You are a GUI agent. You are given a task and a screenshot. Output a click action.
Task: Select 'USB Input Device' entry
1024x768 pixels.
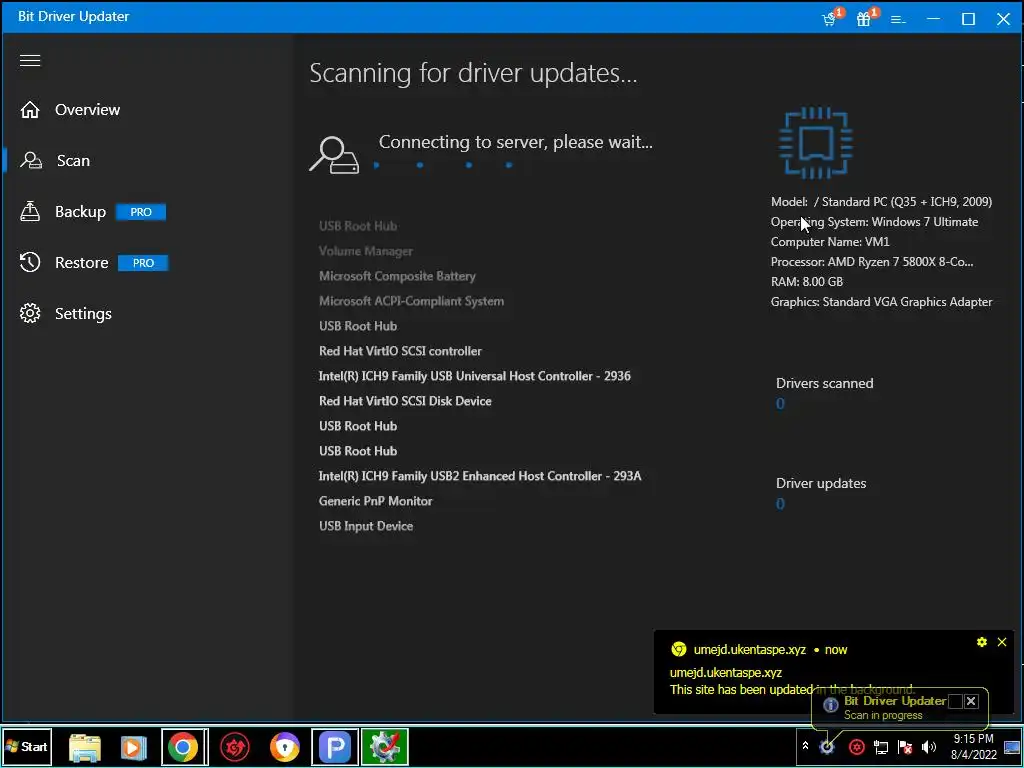click(366, 526)
